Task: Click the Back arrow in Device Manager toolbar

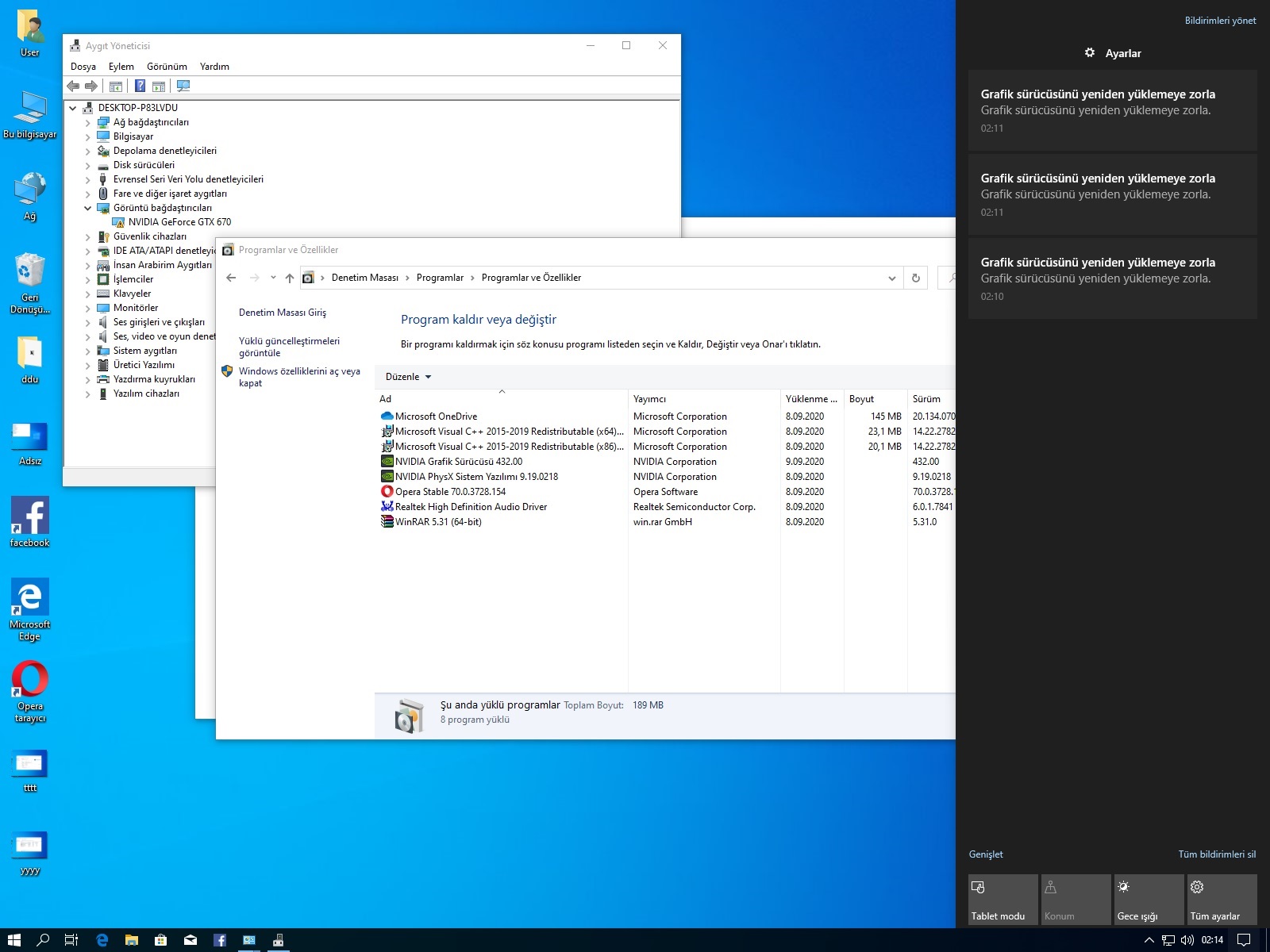Action: point(73,86)
